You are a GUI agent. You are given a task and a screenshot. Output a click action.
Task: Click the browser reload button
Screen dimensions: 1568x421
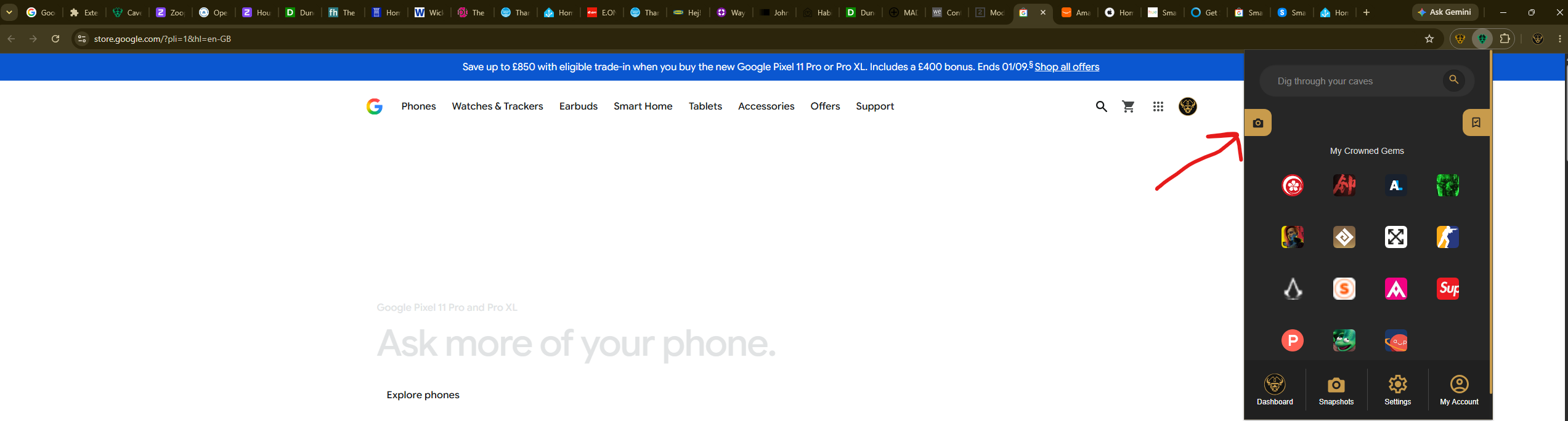coord(55,39)
